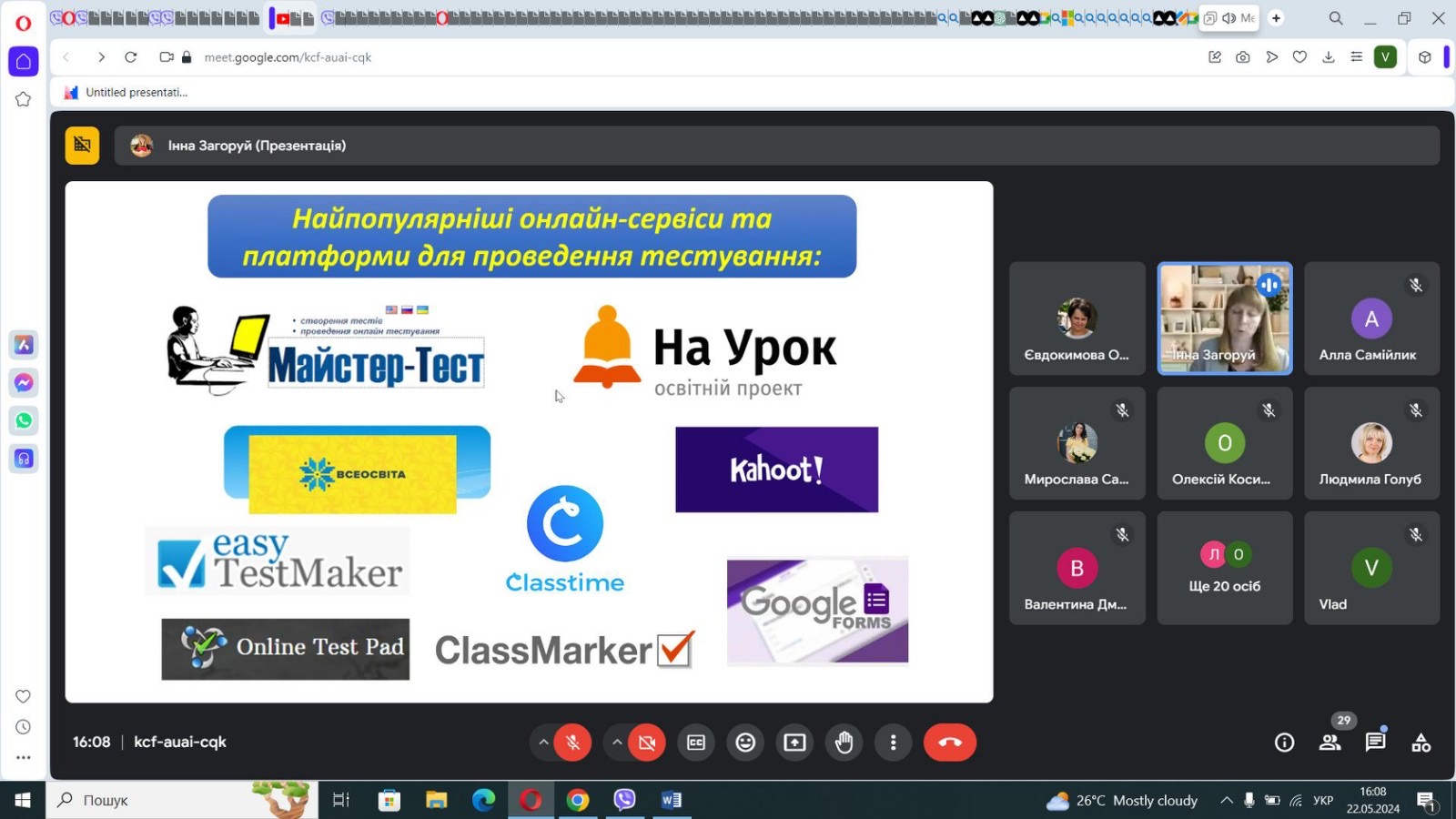Click the meet.google.com address bar
Screen dimensions: 1456x819
tap(288, 57)
